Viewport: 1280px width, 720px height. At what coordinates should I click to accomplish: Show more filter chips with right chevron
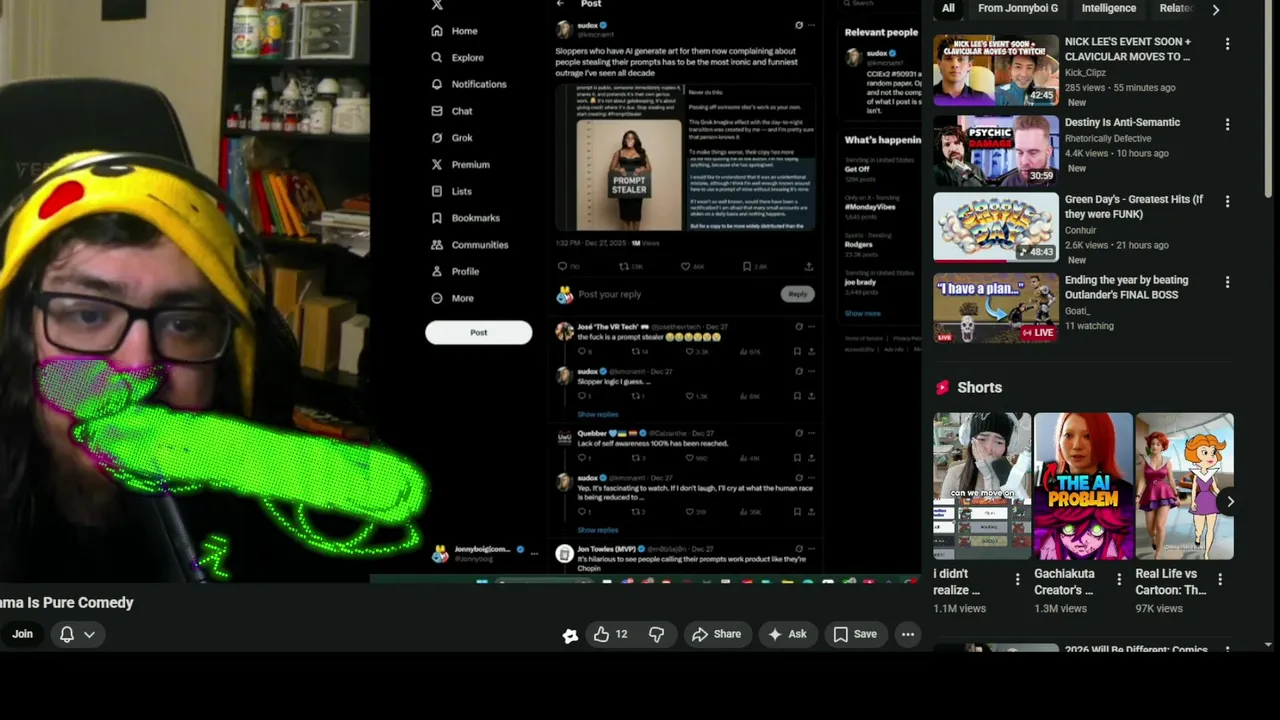[1215, 9]
